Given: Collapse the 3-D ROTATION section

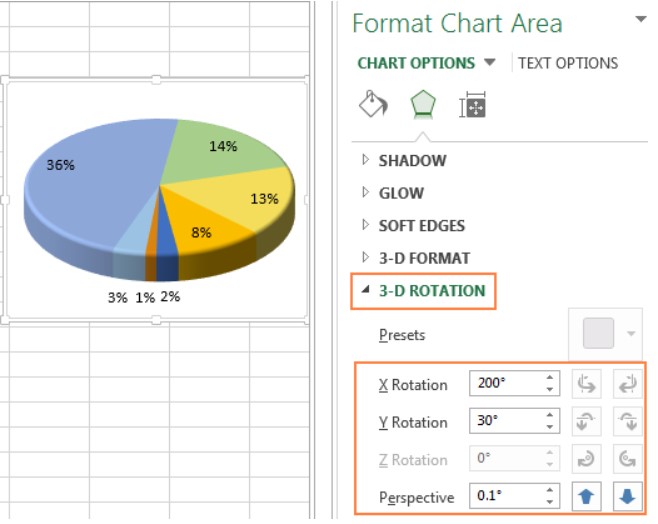Looking at the screenshot, I should coord(366,289).
